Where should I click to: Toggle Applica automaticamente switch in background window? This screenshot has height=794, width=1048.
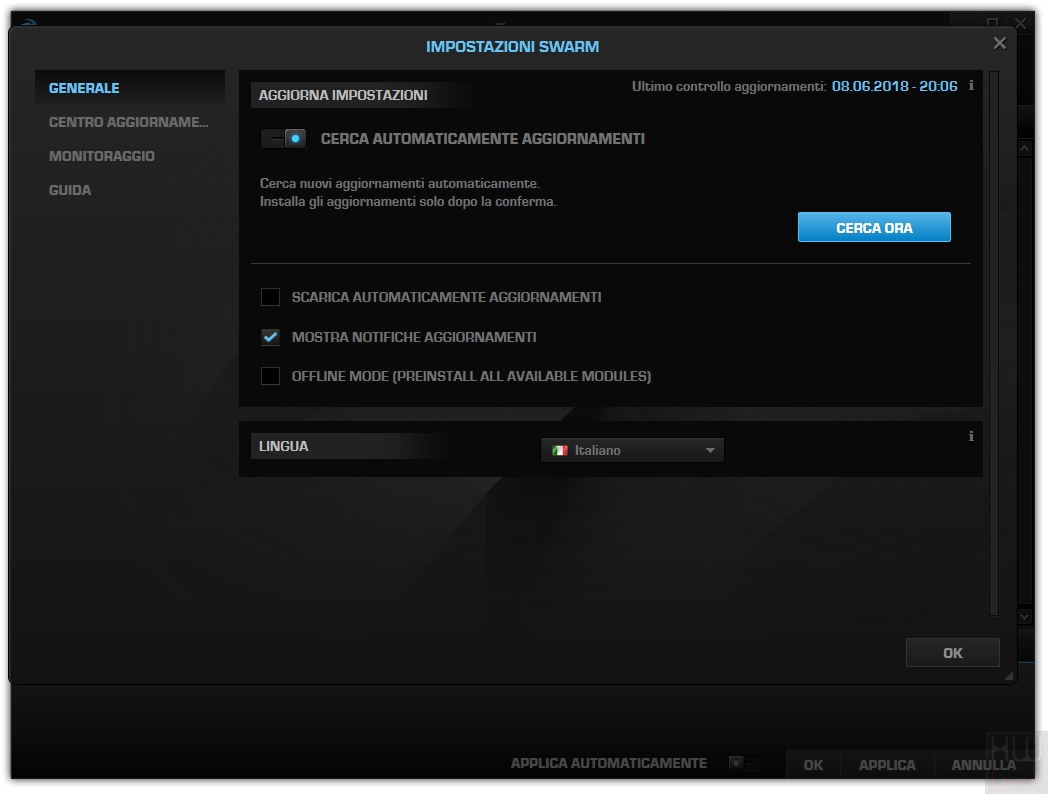[745, 763]
